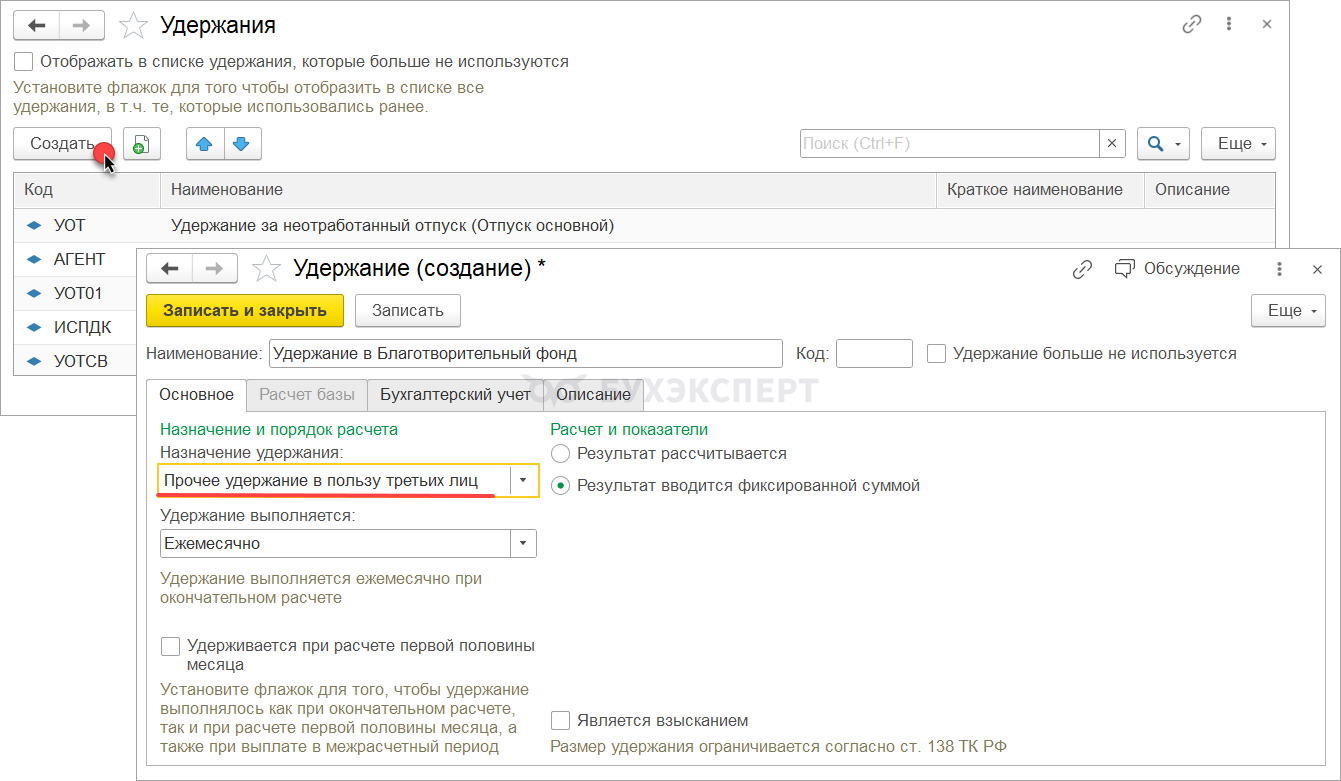Click the Краткое наименование column header
Screen dimensions: 1341x781
(x=1040, y=190)
